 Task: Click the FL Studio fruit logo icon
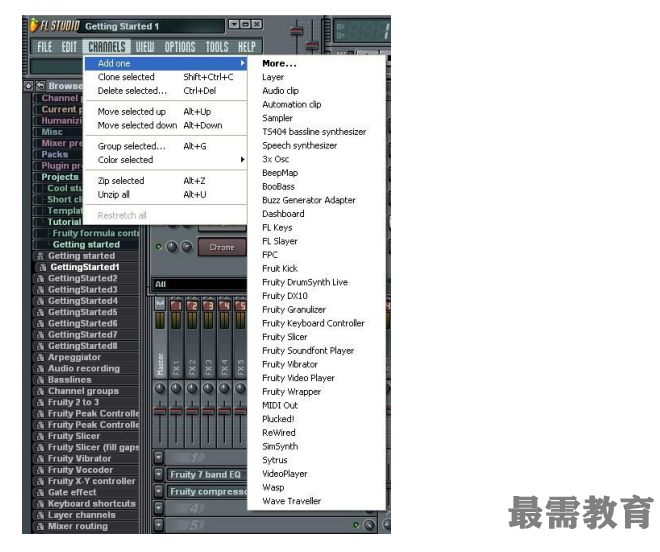point(34,25)
